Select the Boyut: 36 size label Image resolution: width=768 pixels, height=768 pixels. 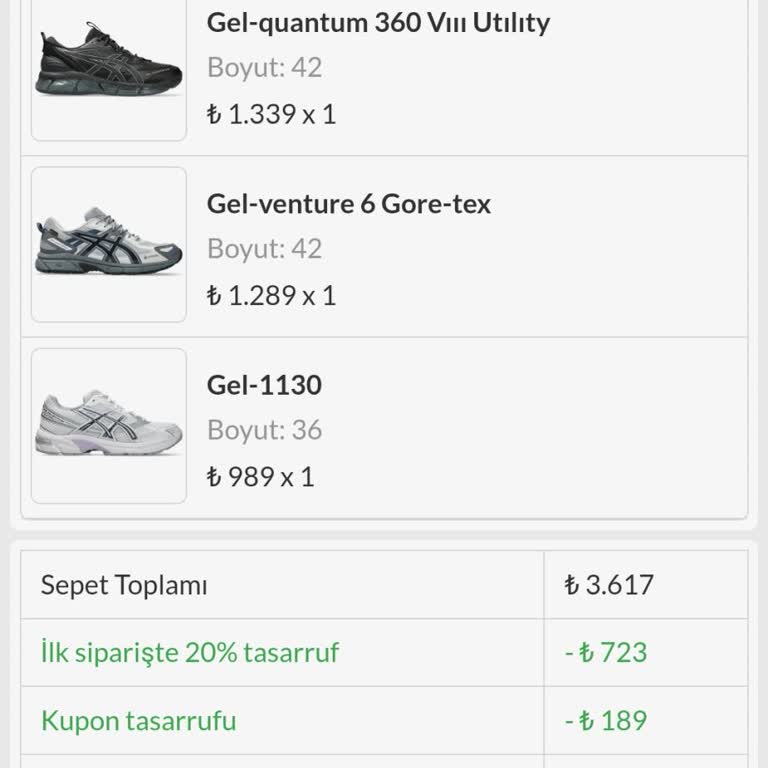264,430
